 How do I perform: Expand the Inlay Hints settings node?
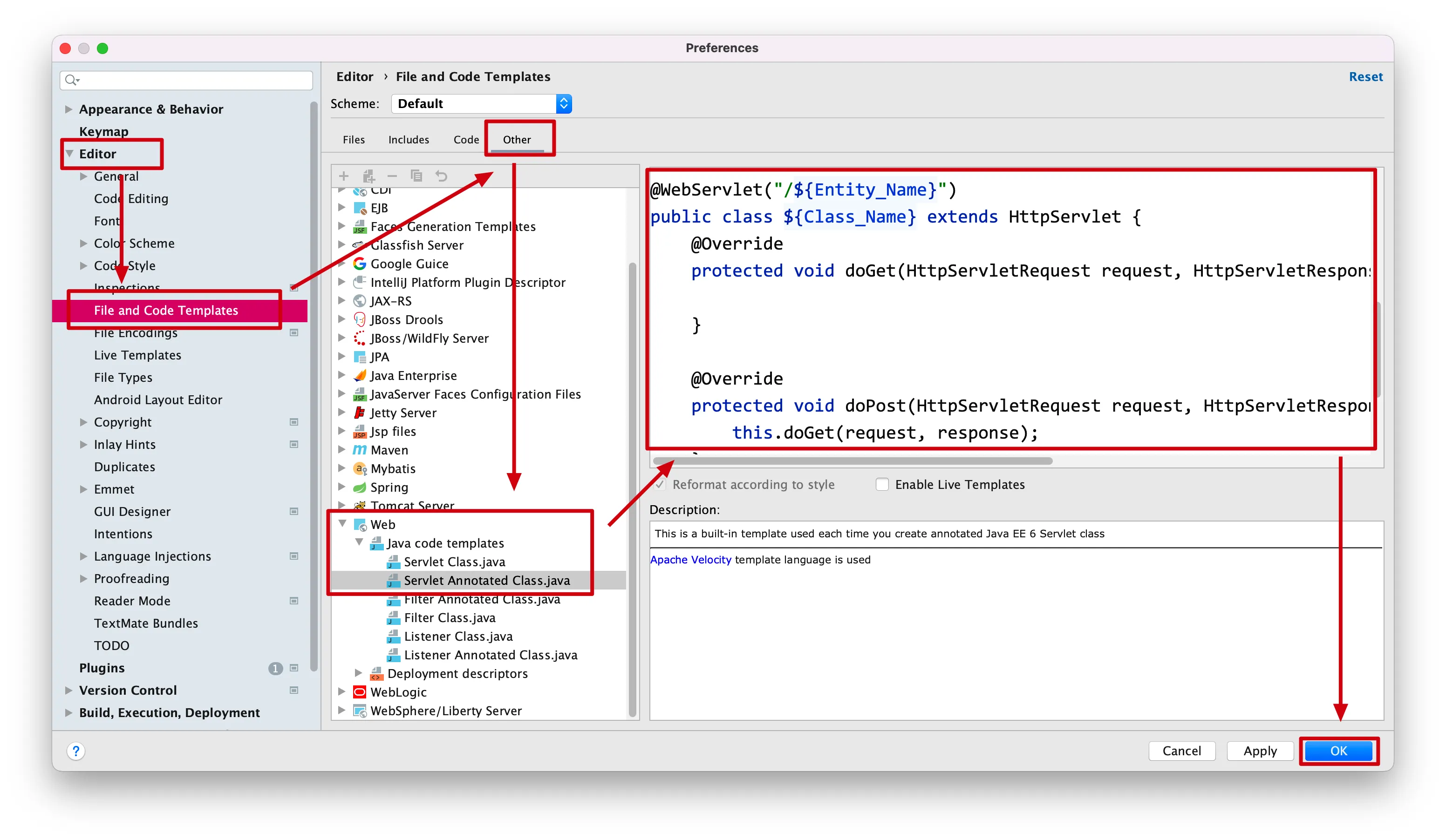84,444
